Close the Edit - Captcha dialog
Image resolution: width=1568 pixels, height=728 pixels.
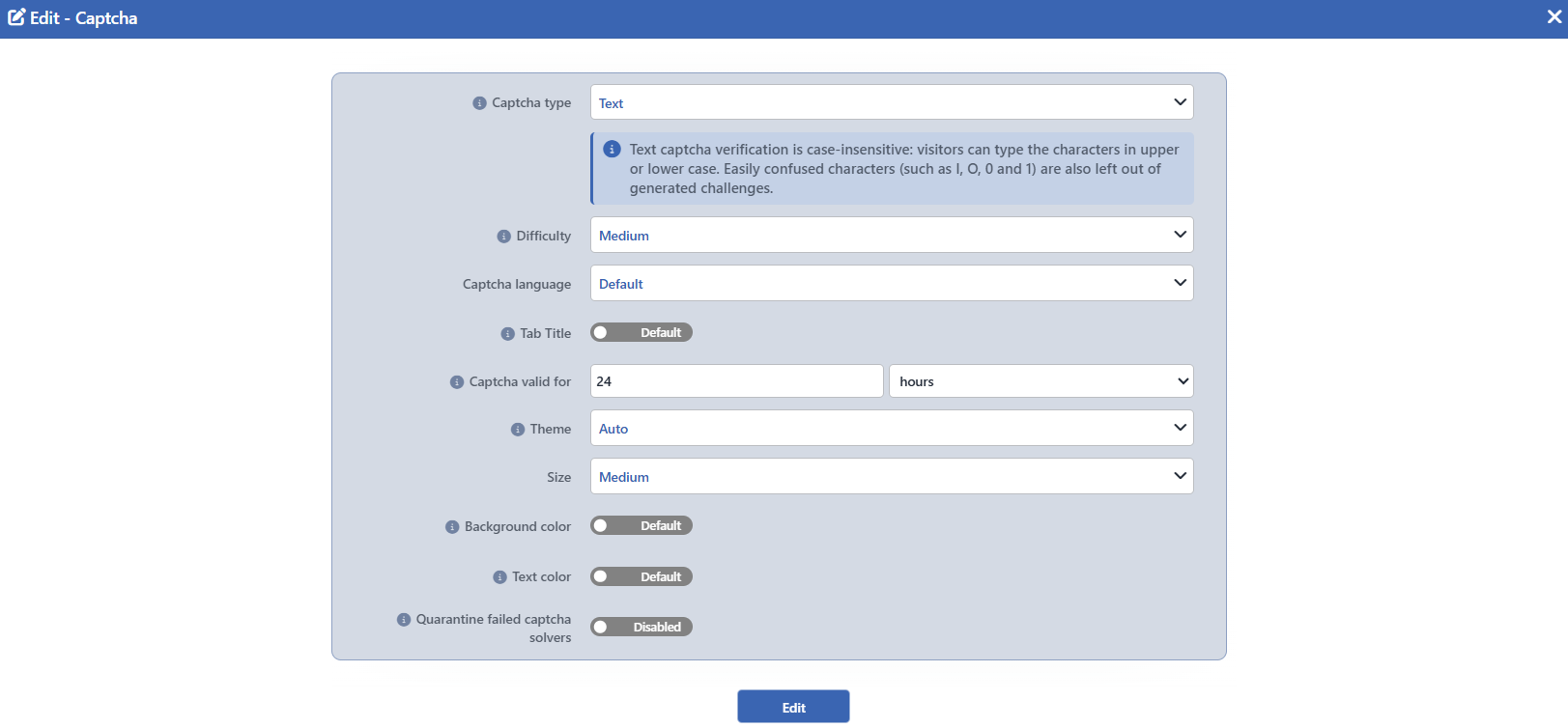coord(1554,17)
